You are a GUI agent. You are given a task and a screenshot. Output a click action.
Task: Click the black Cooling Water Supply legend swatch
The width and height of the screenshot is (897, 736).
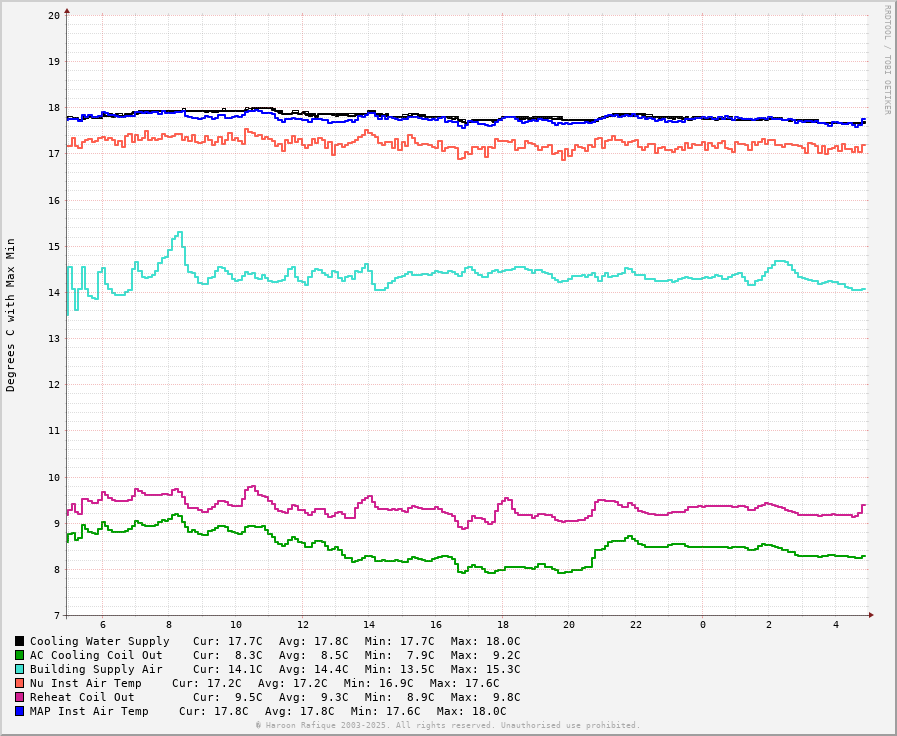coord(19,641)
